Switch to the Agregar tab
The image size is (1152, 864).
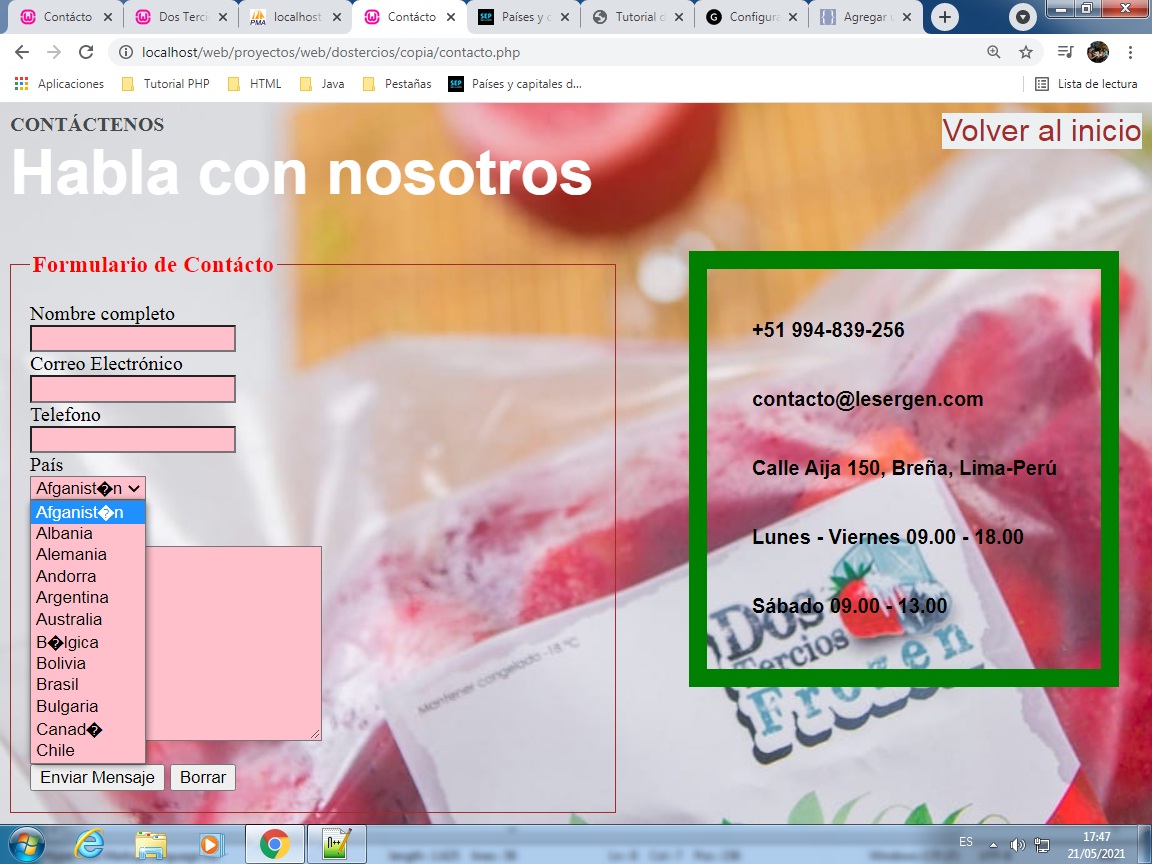point(865,17)
